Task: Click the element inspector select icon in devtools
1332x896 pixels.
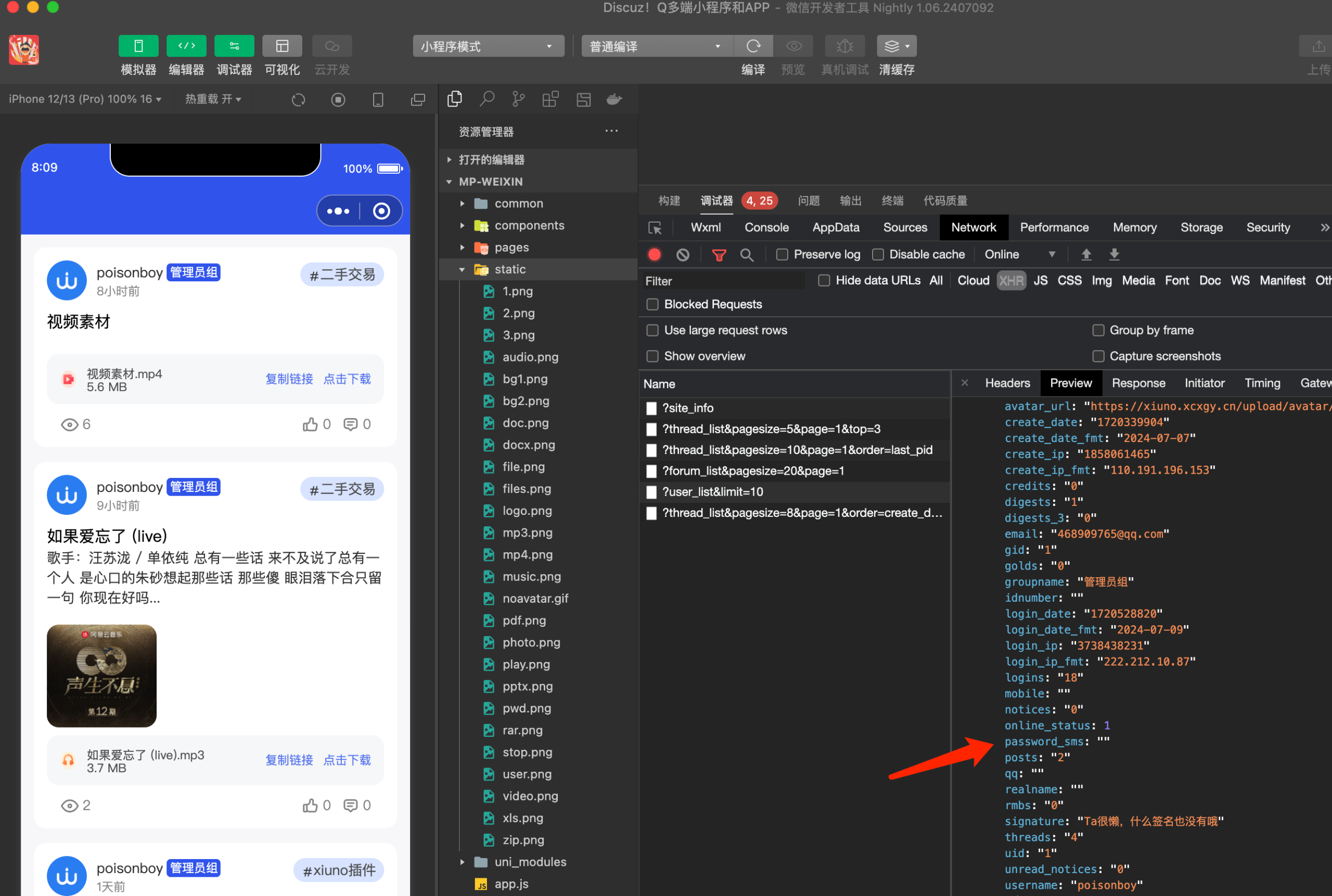Action: click(x=655, y=228)
